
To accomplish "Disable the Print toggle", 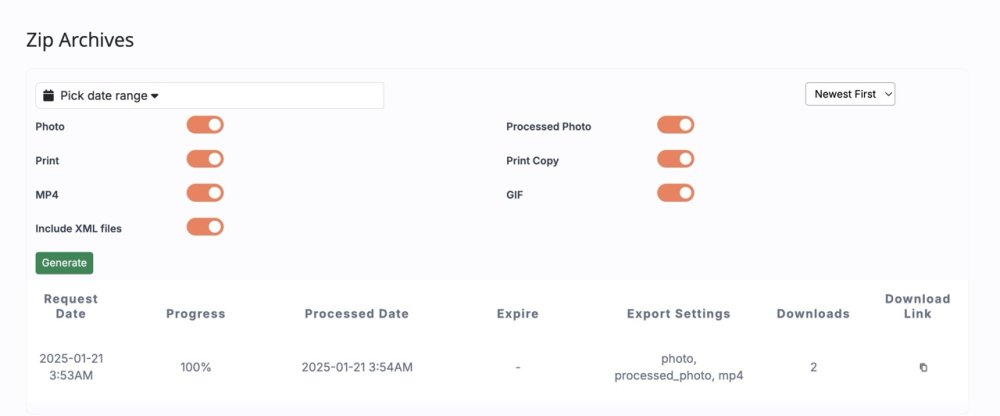I will click(x=205, y=159).
